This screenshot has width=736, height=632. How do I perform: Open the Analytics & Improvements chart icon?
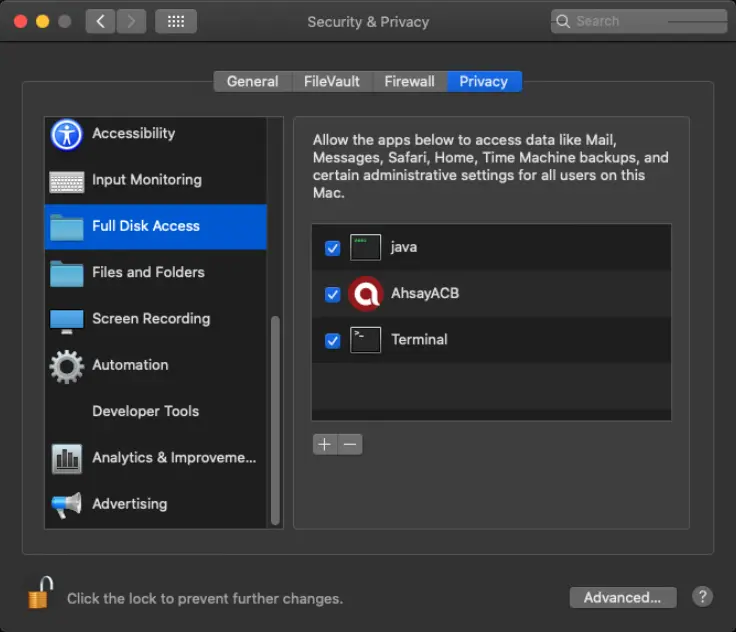67,458
